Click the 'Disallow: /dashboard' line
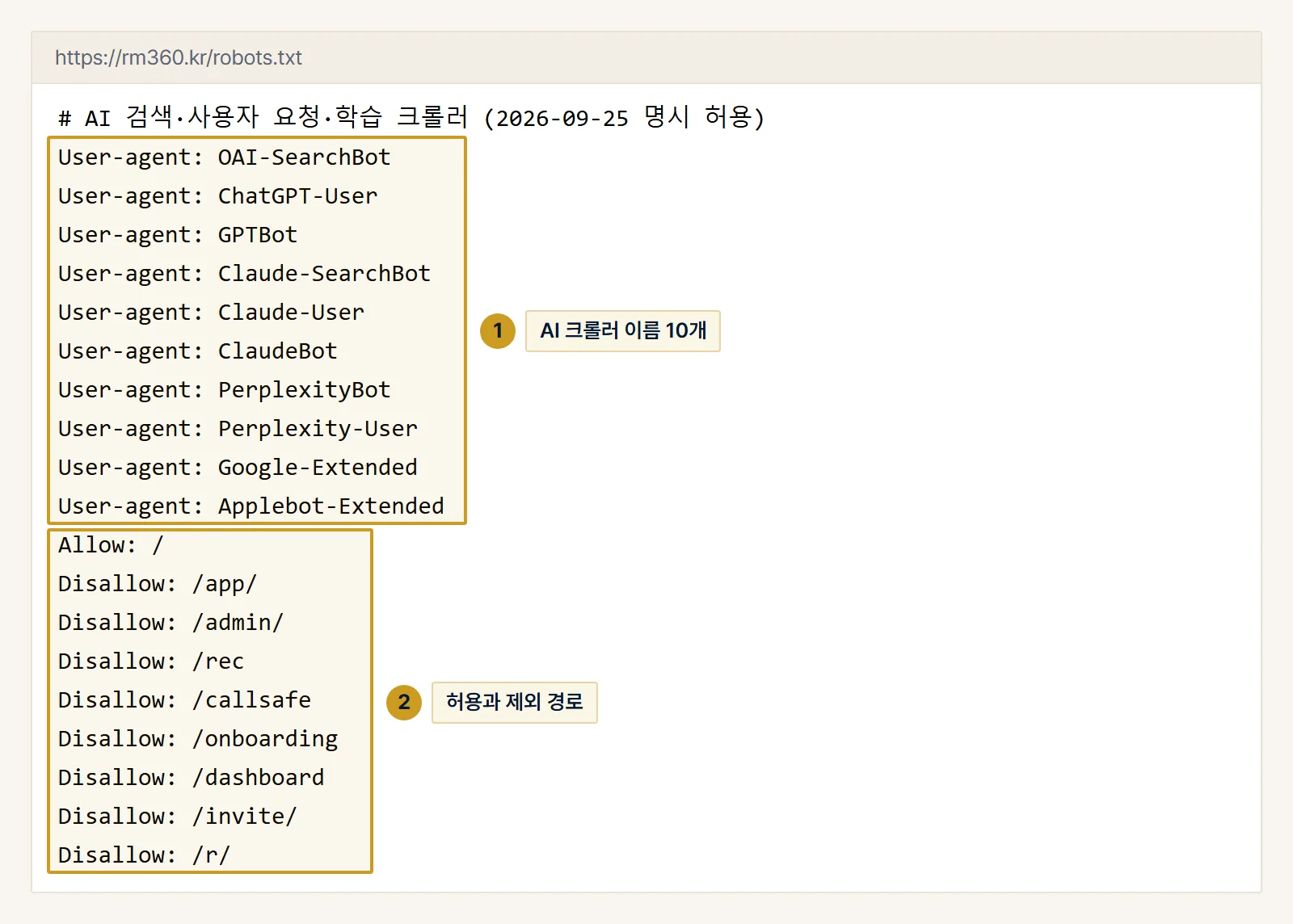 pyautogui.click(x=191, y=778)
